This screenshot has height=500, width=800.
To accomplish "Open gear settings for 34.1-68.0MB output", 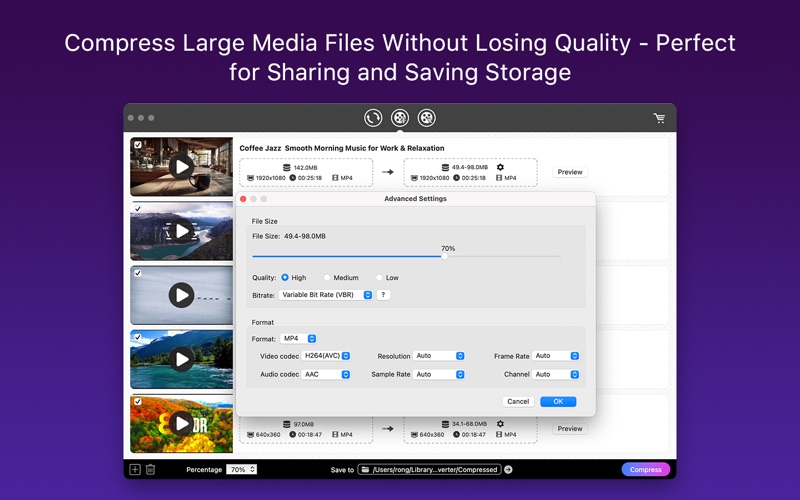I will tap(500, 424).
